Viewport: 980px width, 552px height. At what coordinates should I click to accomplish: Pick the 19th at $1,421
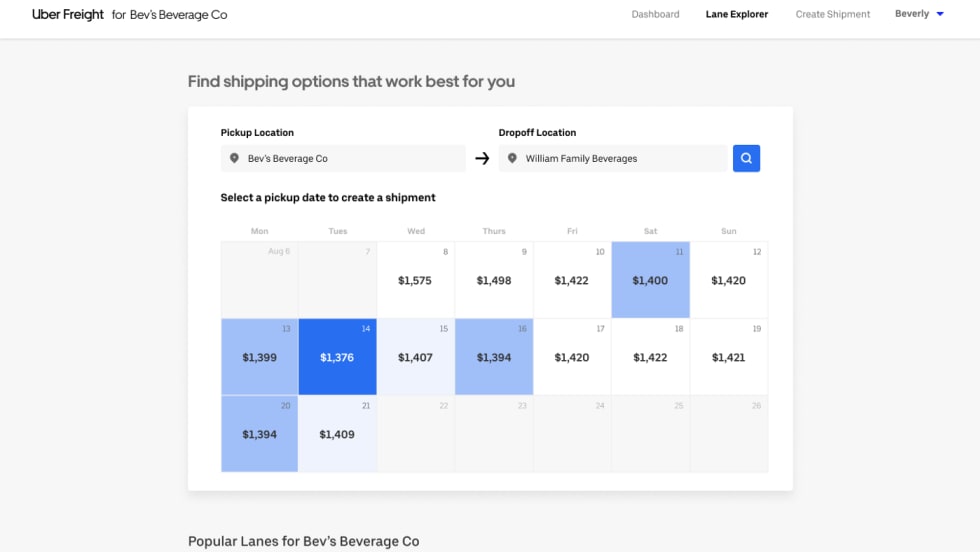[x=728, y=357]
